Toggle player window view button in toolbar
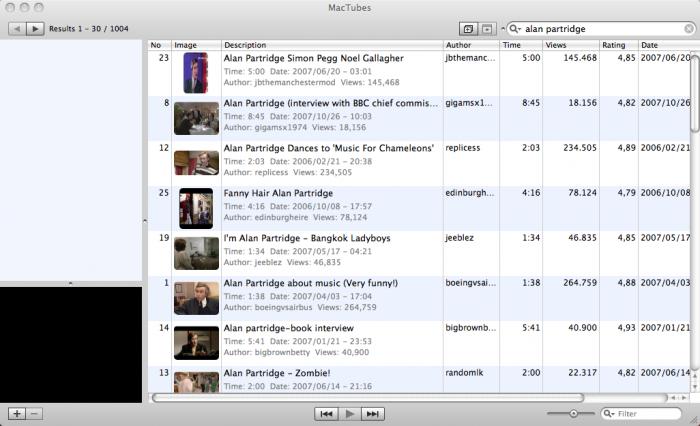 468,29
